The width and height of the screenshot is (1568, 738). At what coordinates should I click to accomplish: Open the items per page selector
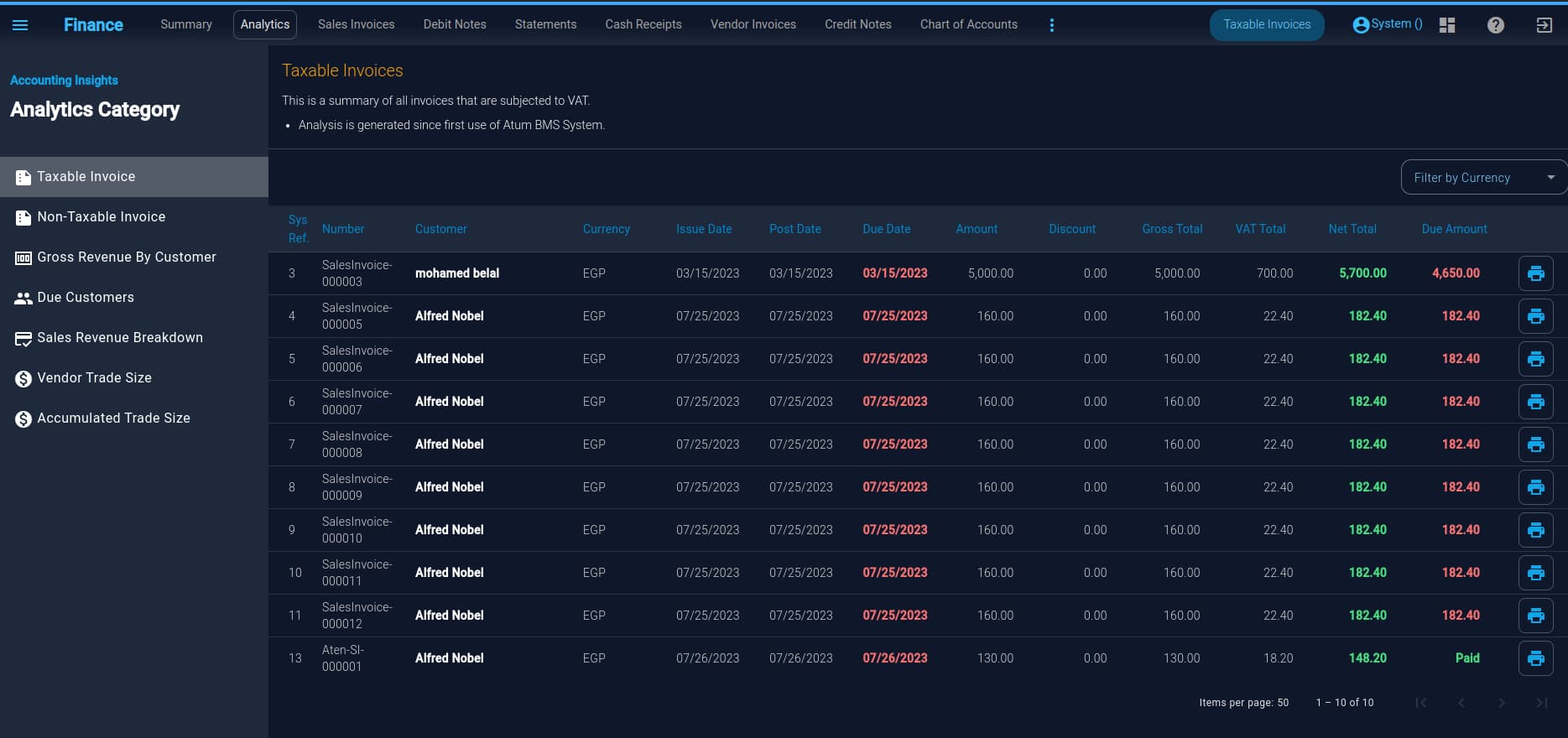point(1283,703)
